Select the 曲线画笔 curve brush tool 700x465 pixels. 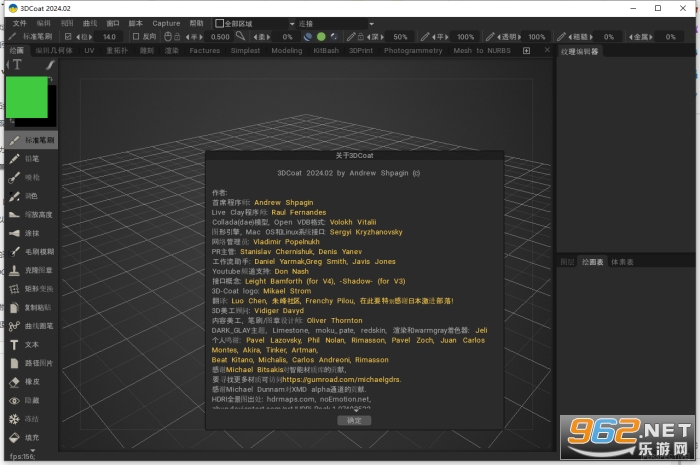[31, 326]
